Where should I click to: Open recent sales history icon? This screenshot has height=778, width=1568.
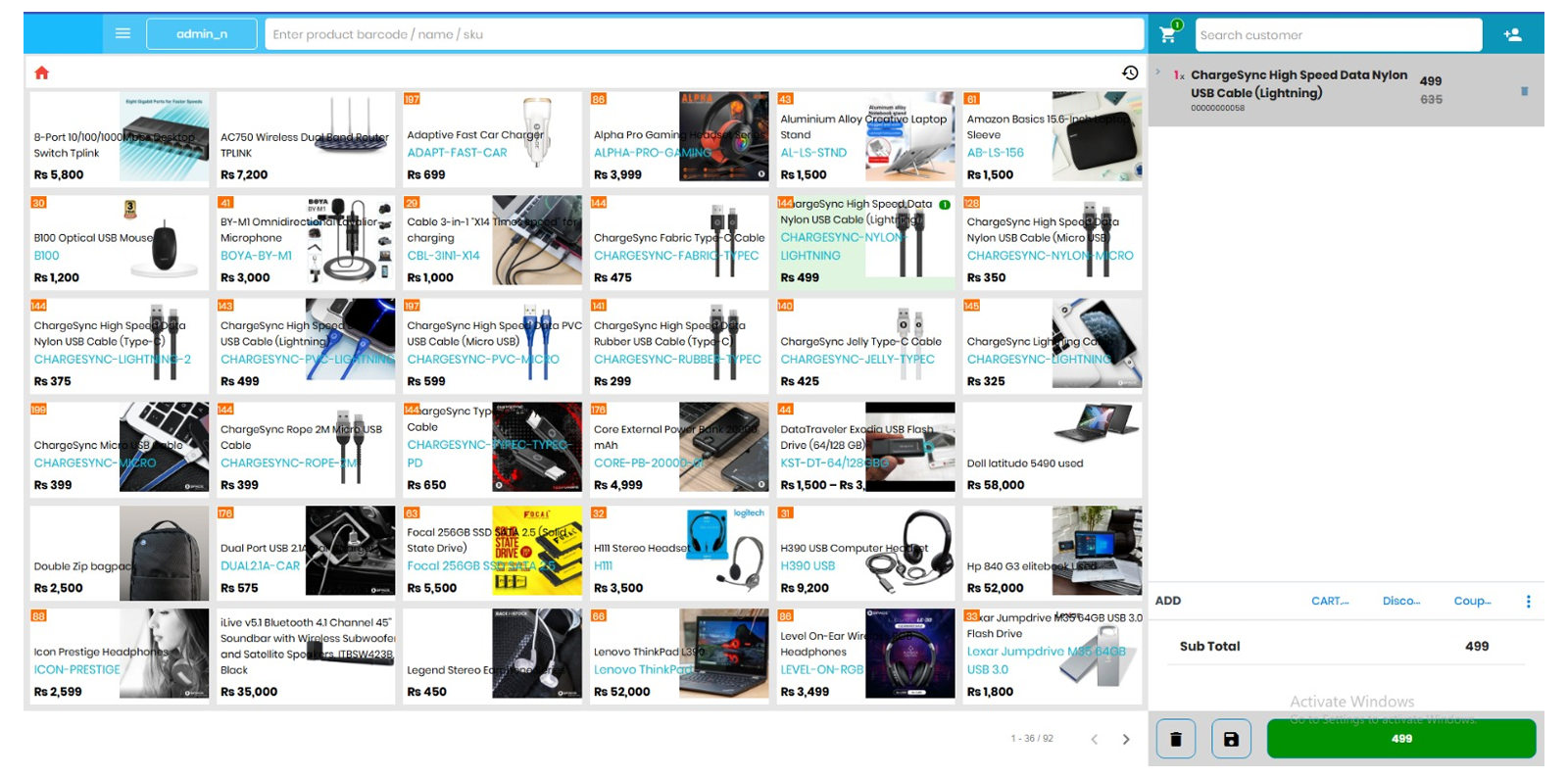1130,73
